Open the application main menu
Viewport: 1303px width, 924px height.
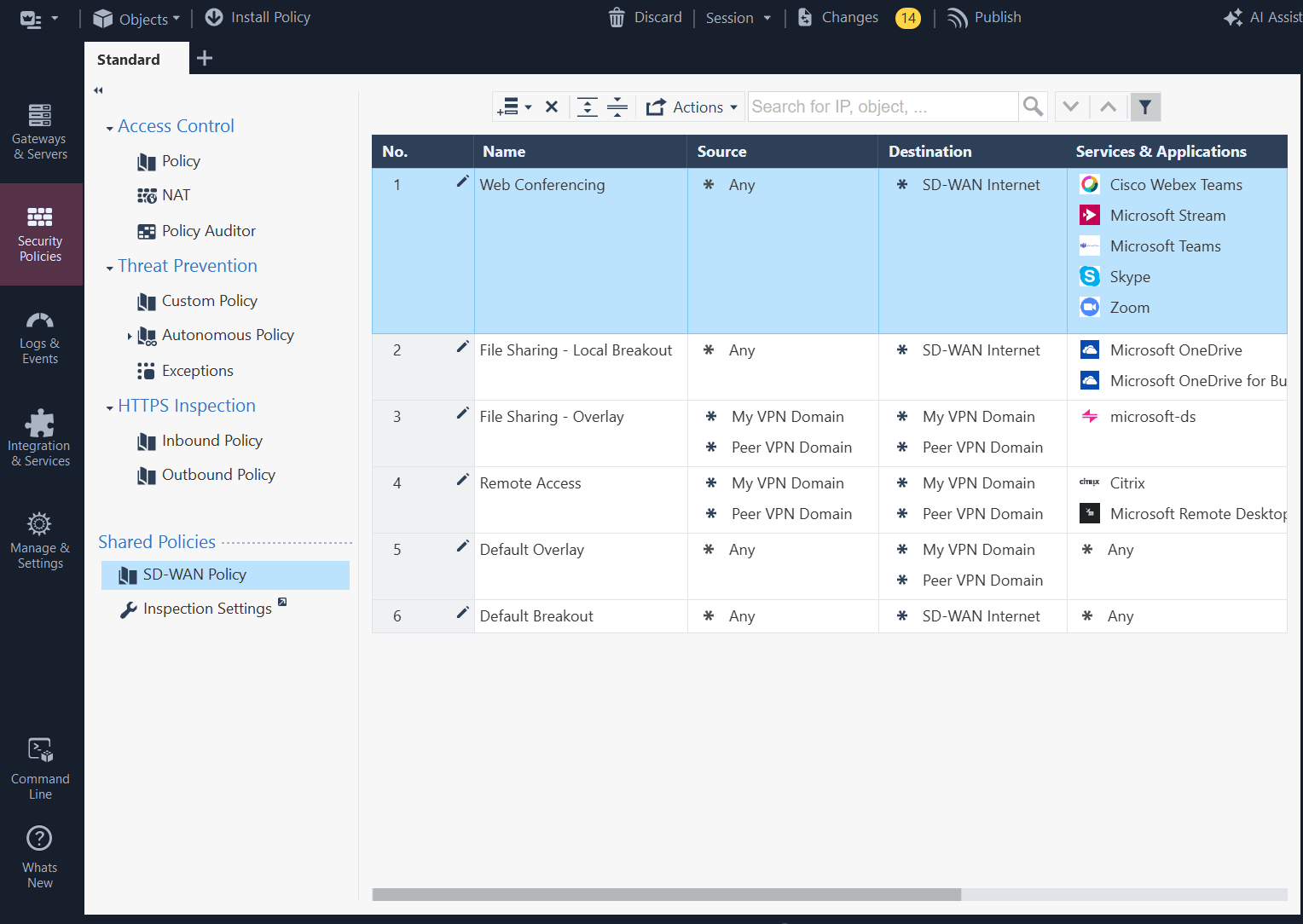(38, 19)
